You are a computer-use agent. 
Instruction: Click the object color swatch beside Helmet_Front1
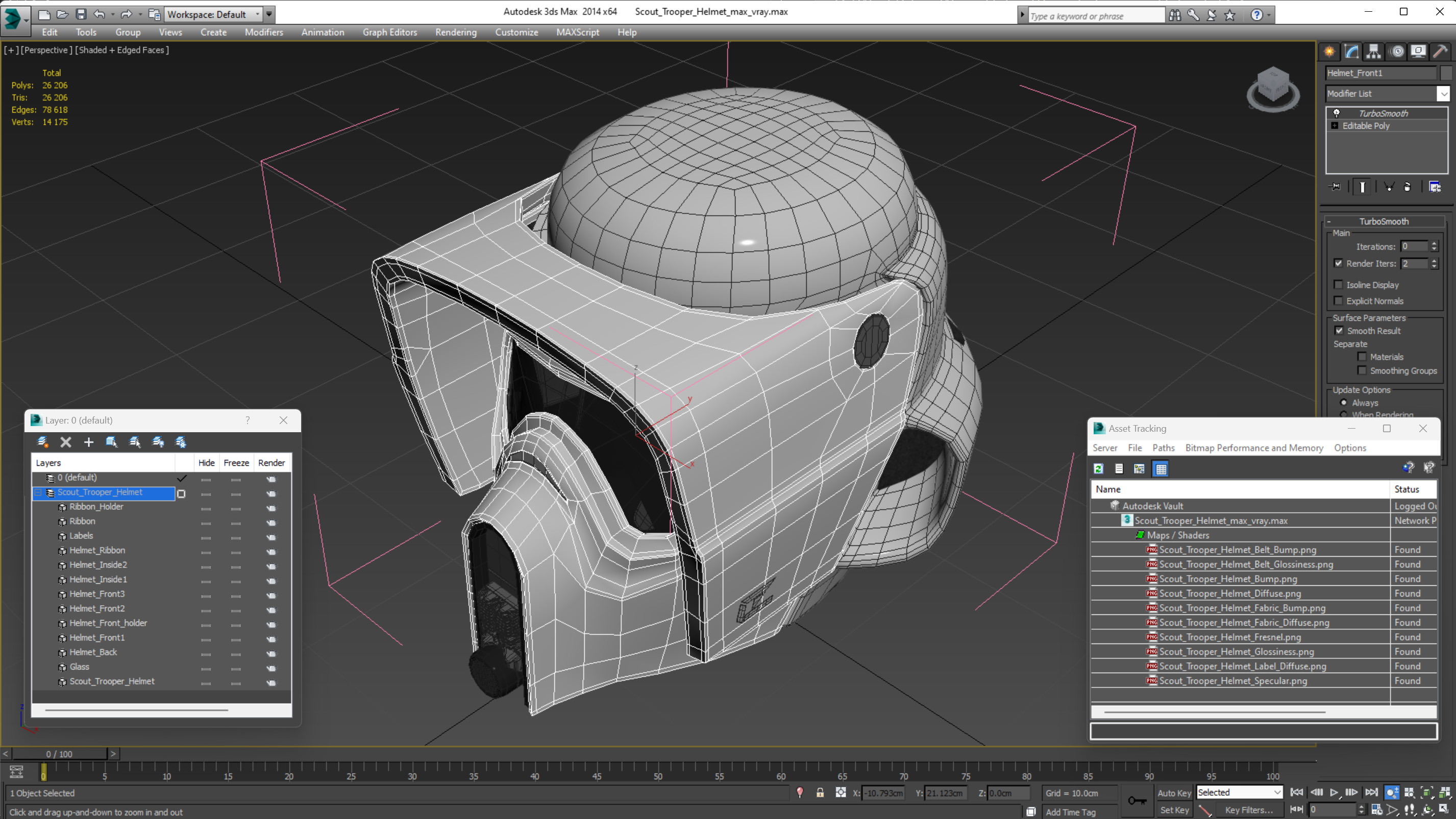(x=1446, y=72)
